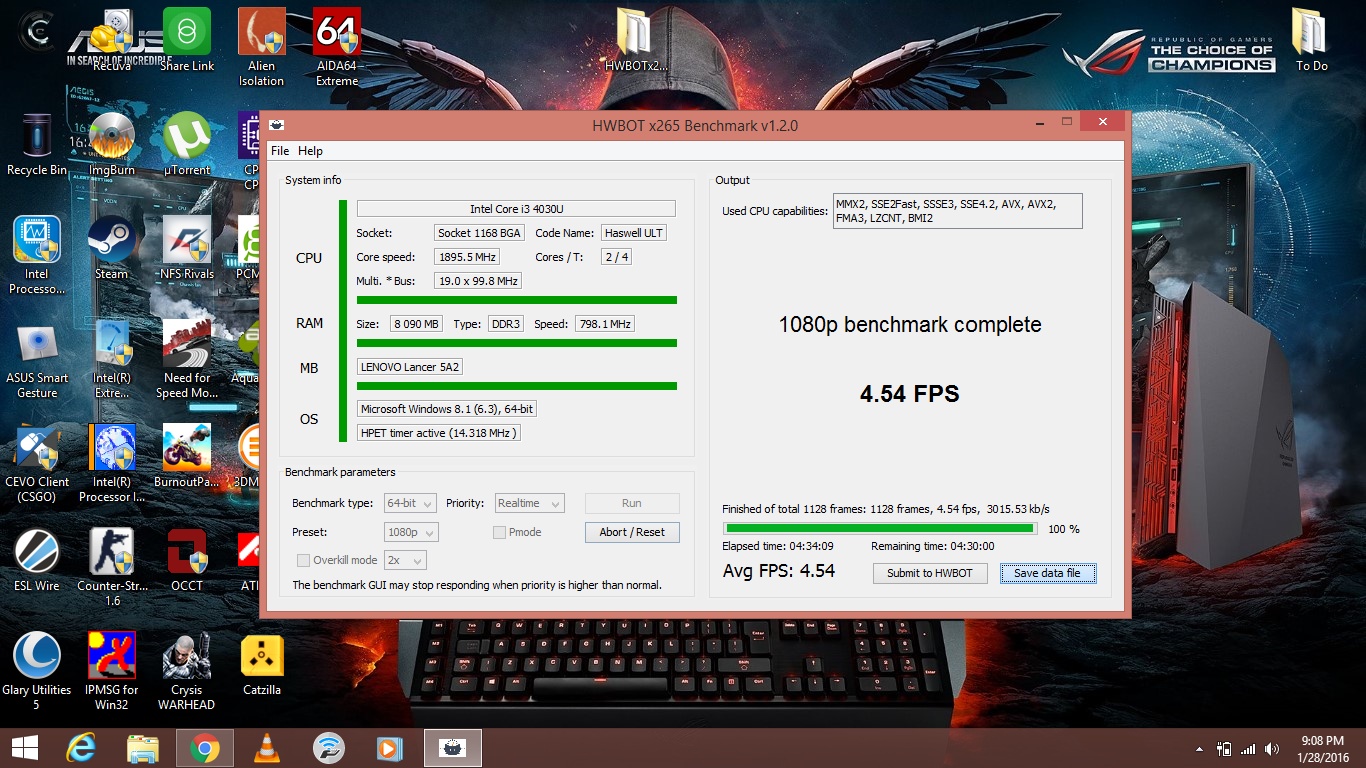Open the Recuva desktop icon
Image resolution: width=1366 pixels, height=768 pixels.
[x=112, y=42]
